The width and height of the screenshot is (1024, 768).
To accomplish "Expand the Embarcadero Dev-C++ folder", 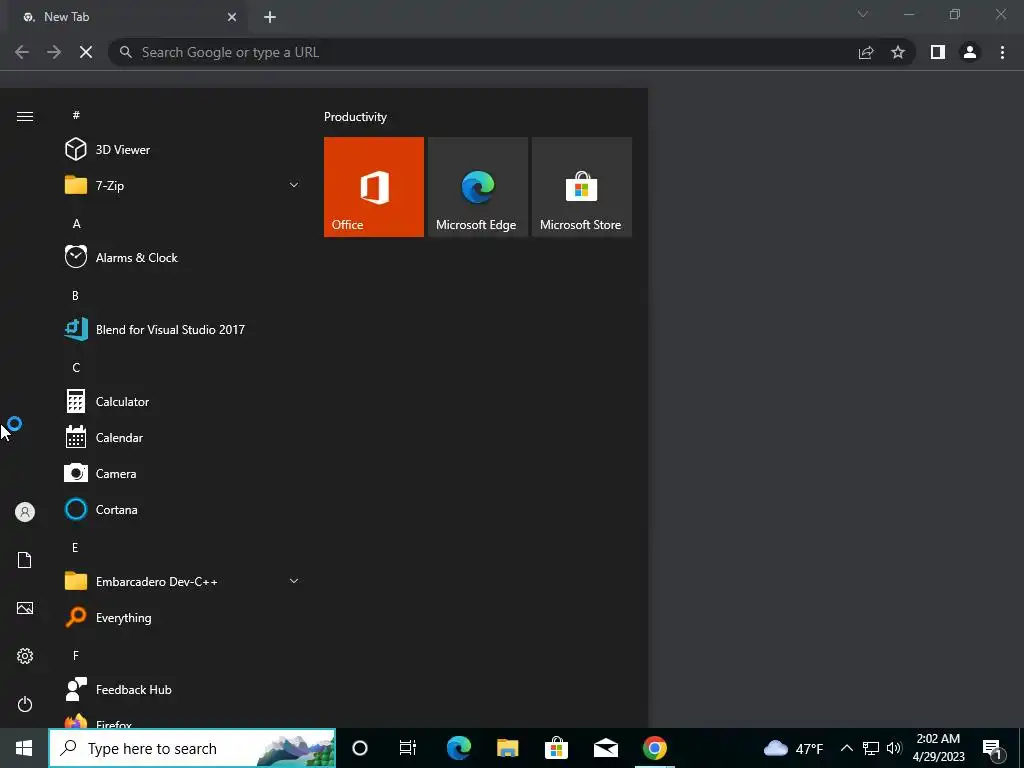I will [182, 581].
